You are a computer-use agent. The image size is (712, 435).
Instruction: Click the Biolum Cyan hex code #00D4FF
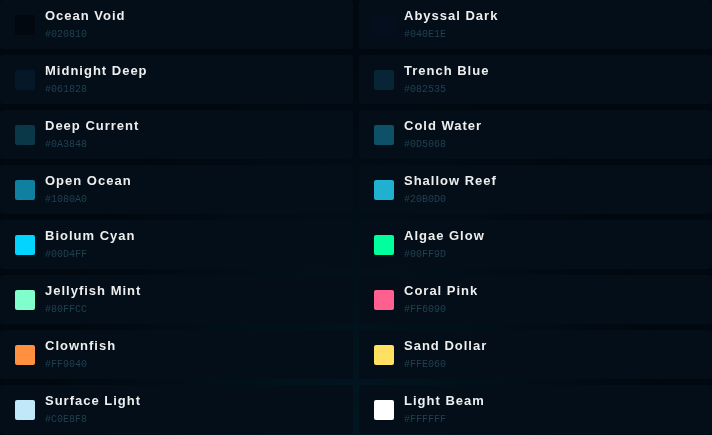coord(66,254)
